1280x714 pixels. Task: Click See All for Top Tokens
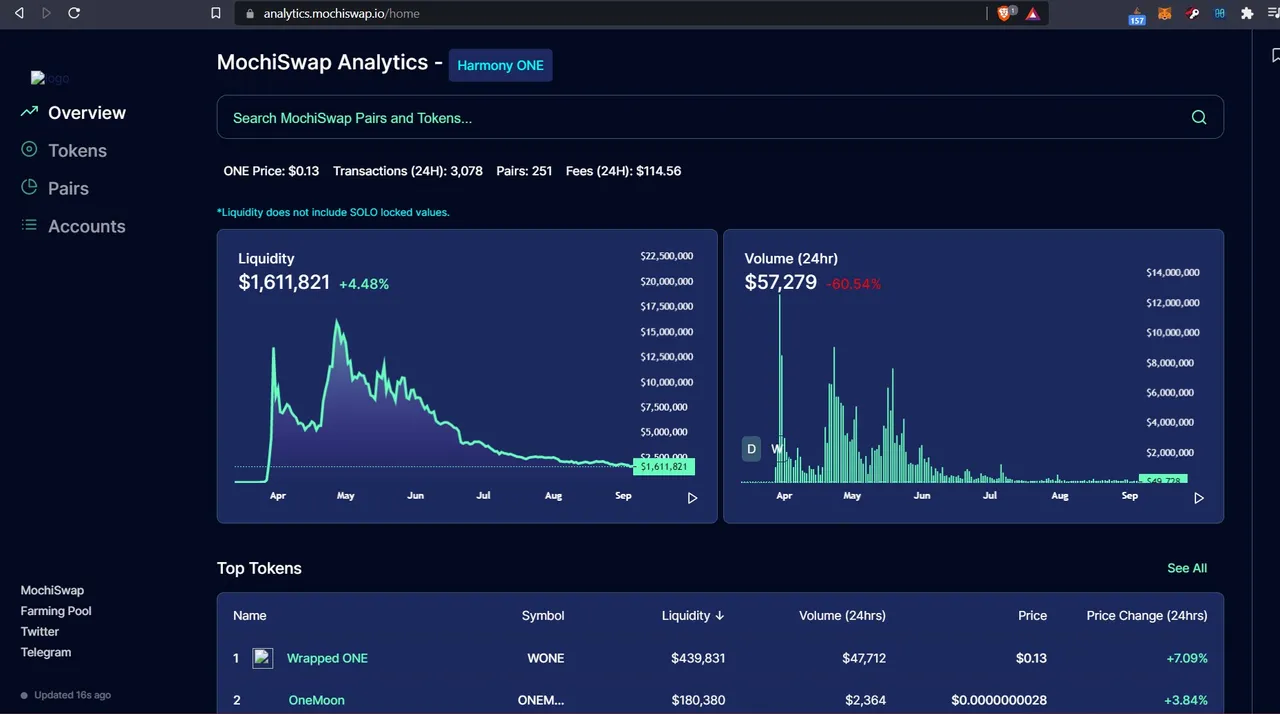(1187, 568)
